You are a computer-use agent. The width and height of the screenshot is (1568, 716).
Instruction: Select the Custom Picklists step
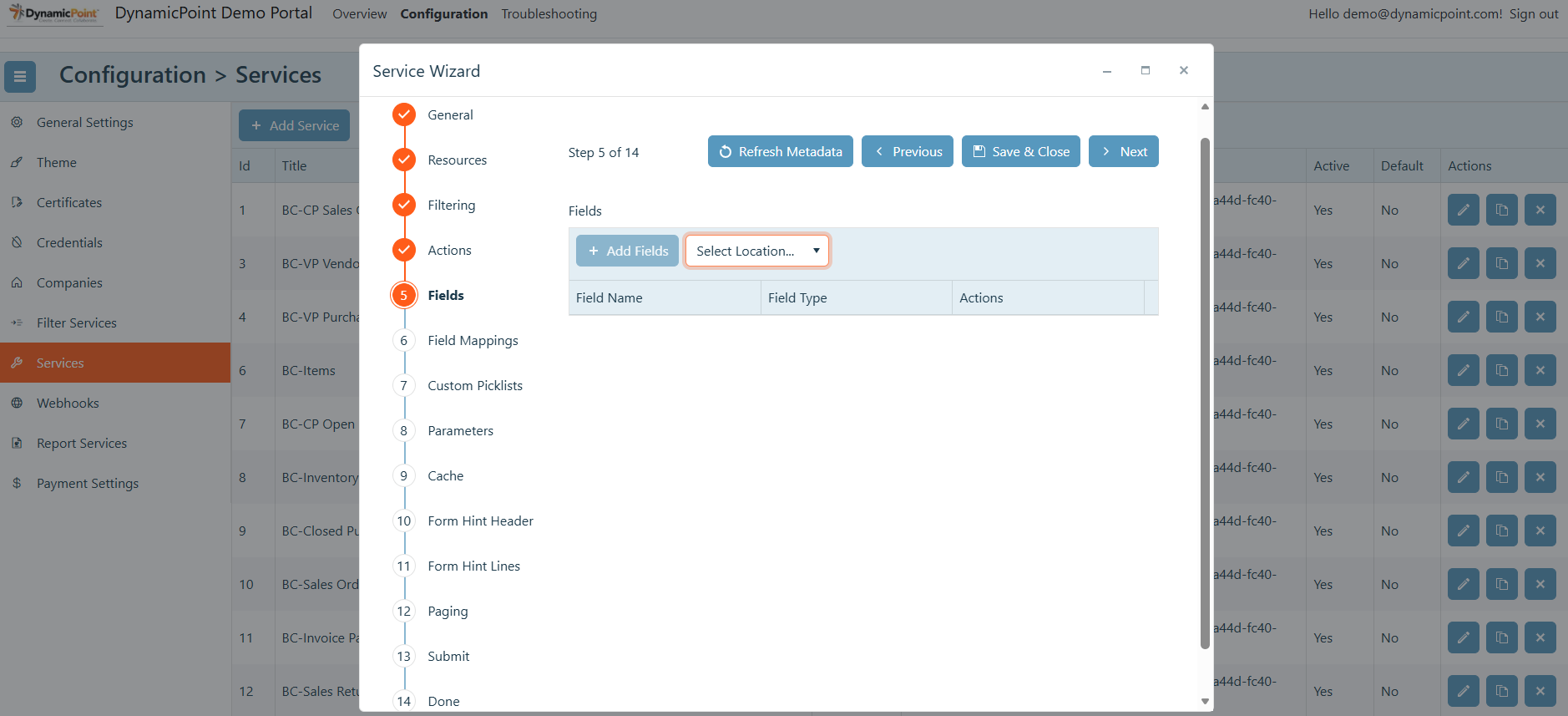[x=475, y=385]
